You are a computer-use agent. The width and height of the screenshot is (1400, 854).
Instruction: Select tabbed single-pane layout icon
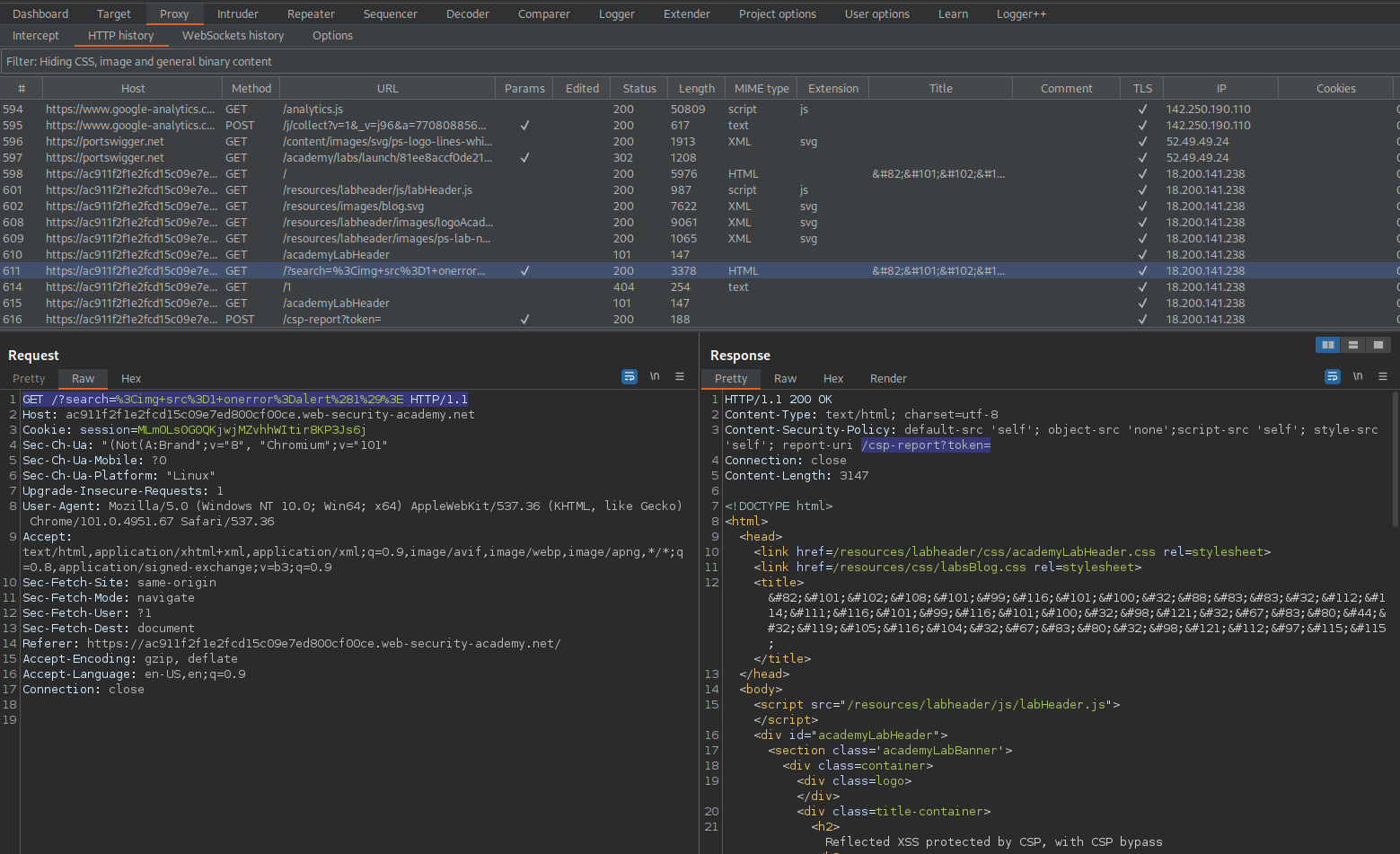(1378, 345)
